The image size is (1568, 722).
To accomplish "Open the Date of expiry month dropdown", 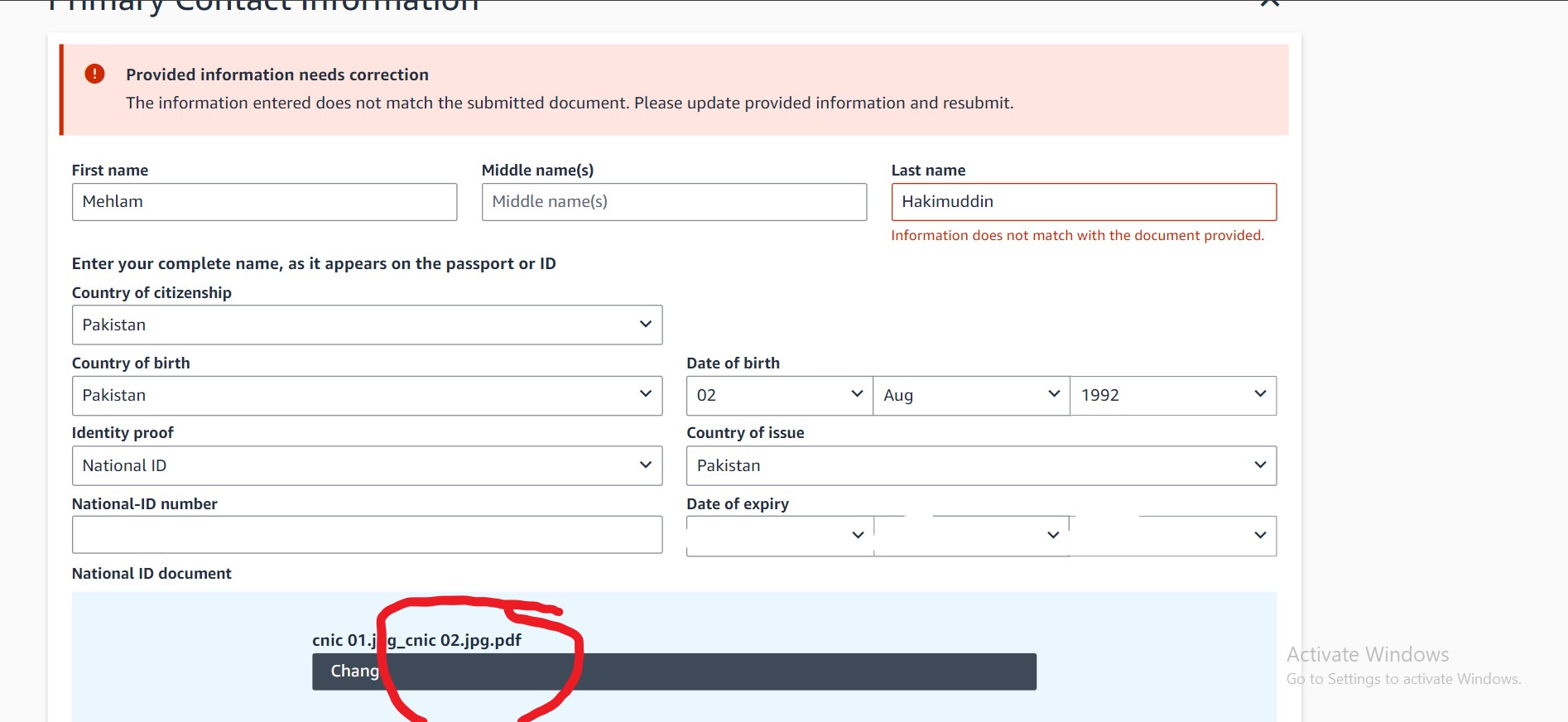I will [x=971, y=536].
